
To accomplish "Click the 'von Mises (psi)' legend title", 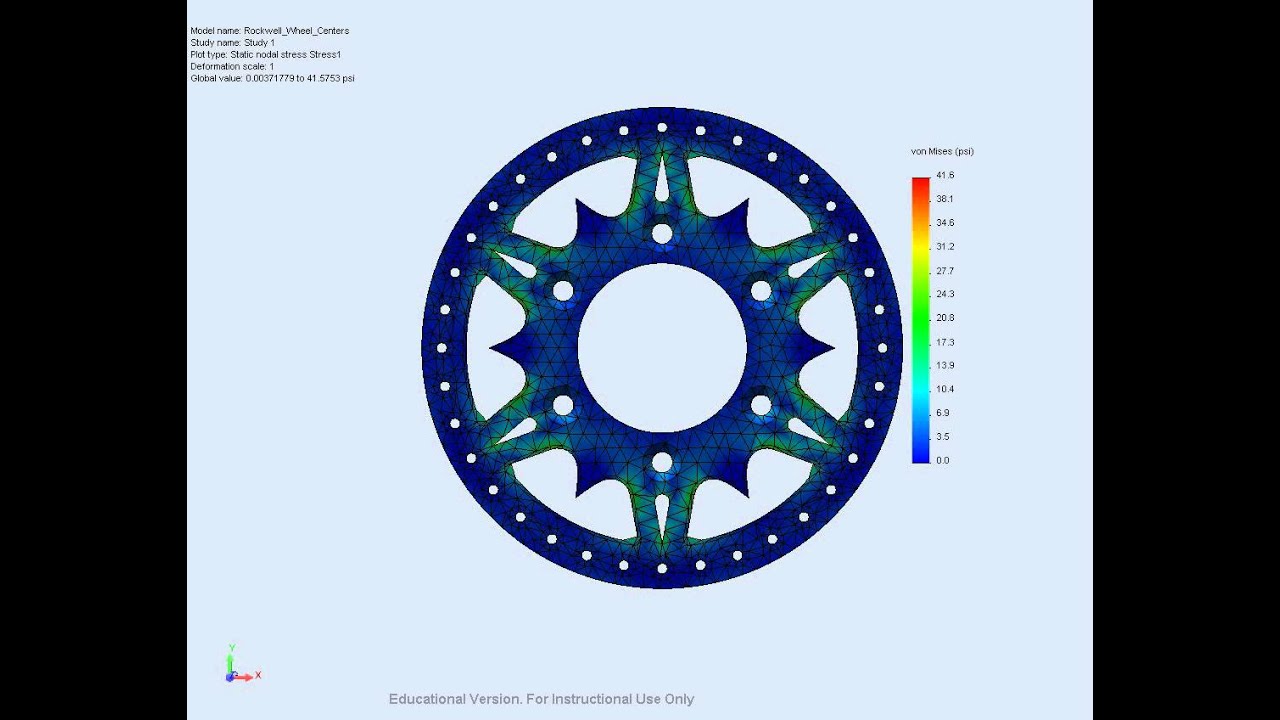I will [942, 152].
